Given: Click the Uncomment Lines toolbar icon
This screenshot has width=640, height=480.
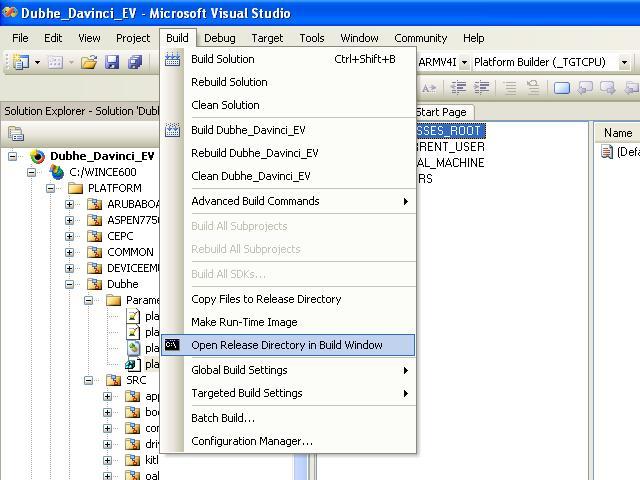Looking at the screenshot, I should click(533, 87).
